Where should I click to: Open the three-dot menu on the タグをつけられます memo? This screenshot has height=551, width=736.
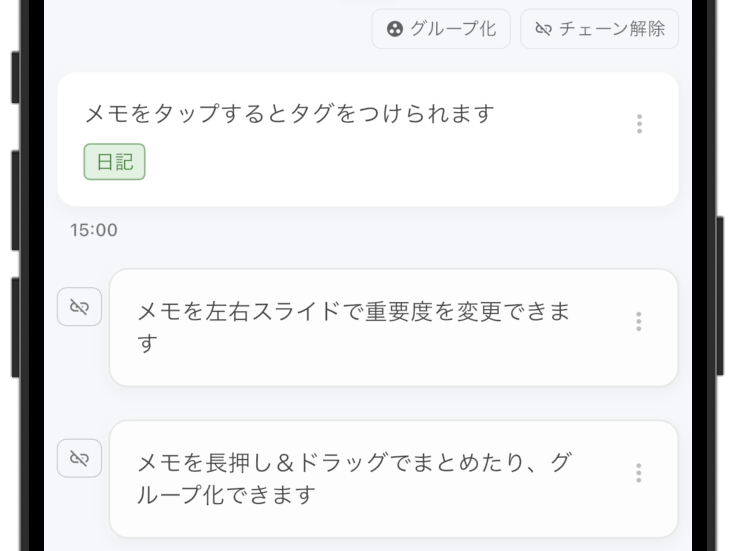point(639,124)
